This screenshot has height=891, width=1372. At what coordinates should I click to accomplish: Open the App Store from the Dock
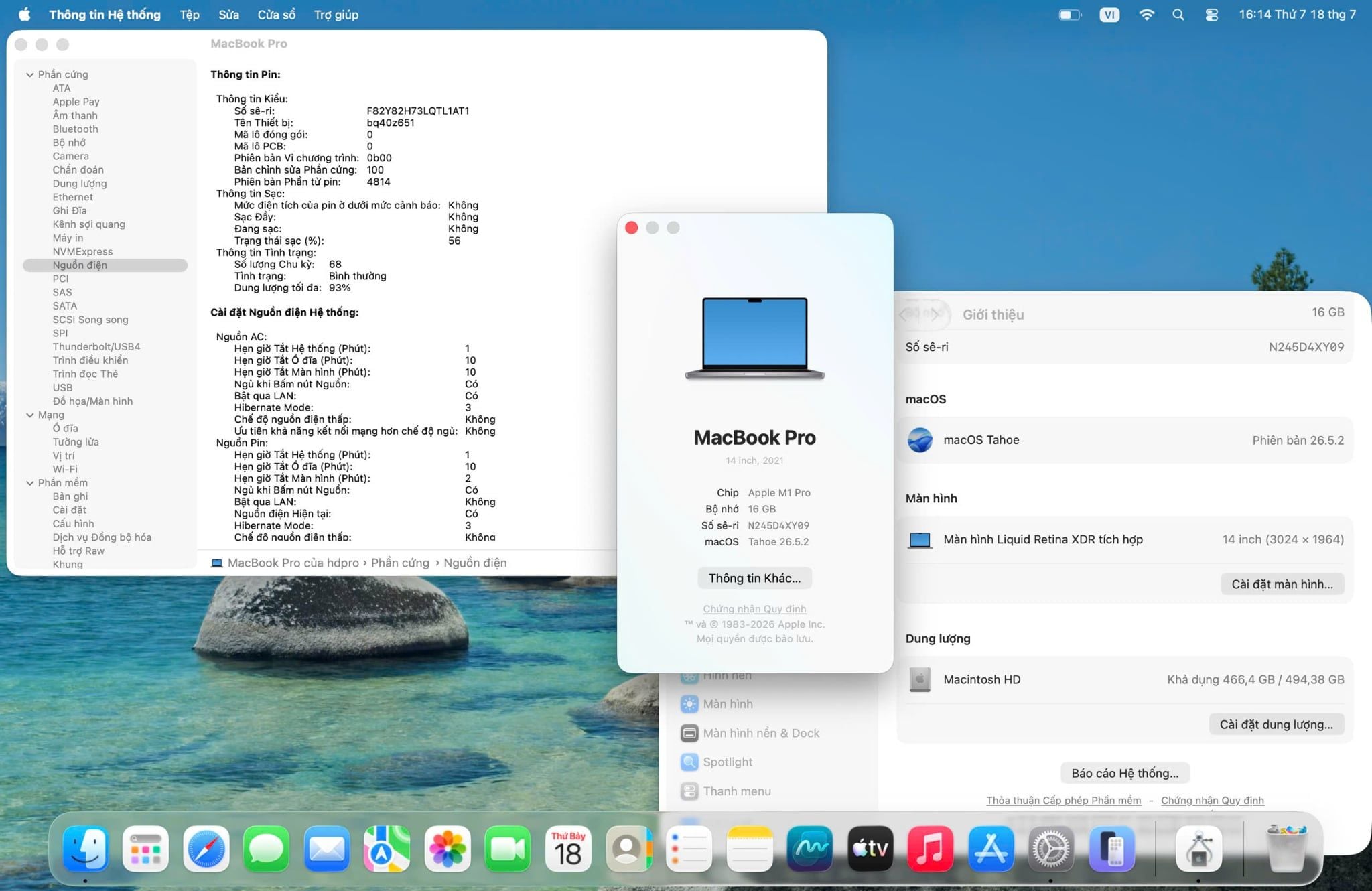991,848
